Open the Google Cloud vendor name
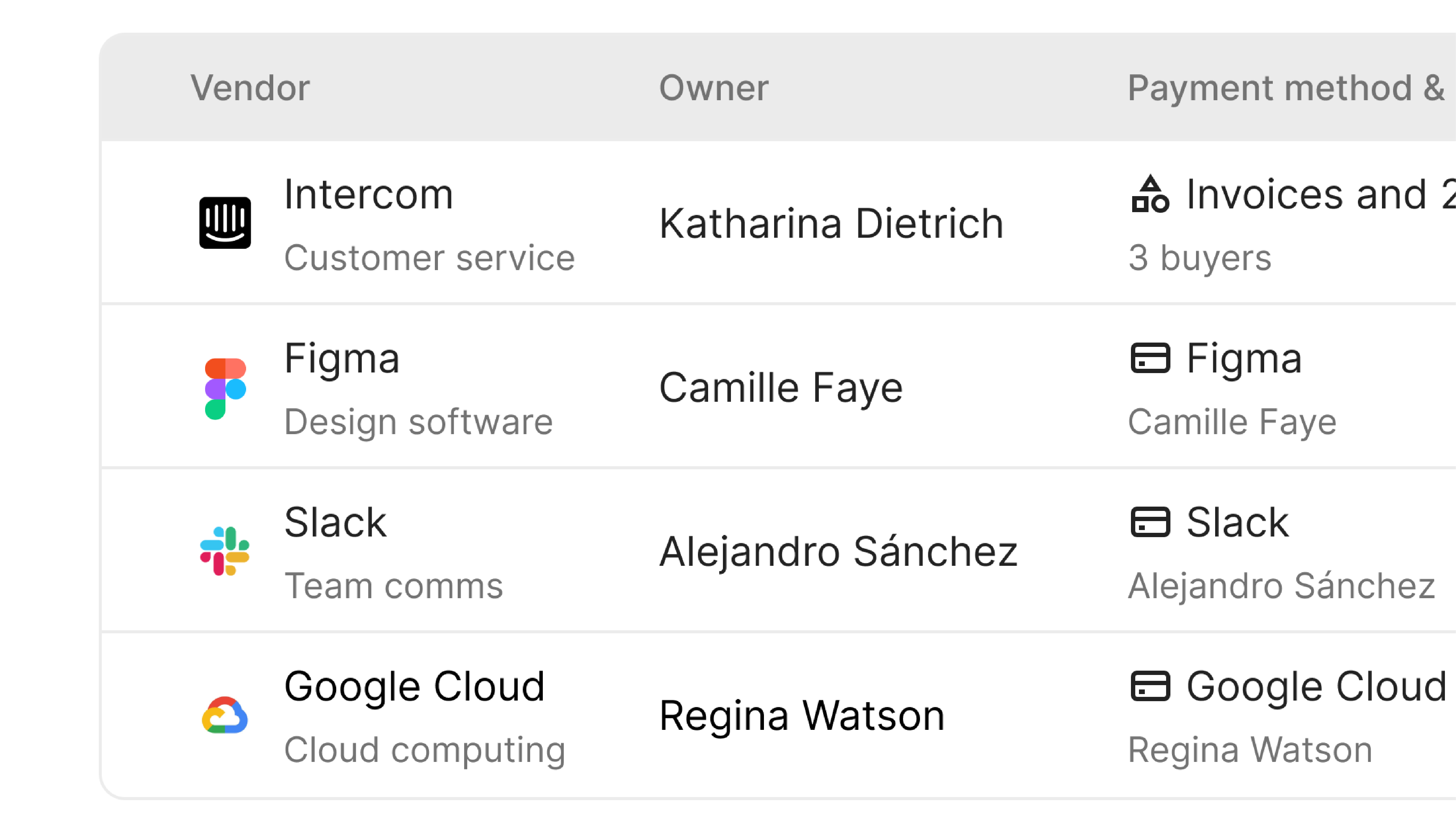This screenshot has height=839, width=1456. 414,686
